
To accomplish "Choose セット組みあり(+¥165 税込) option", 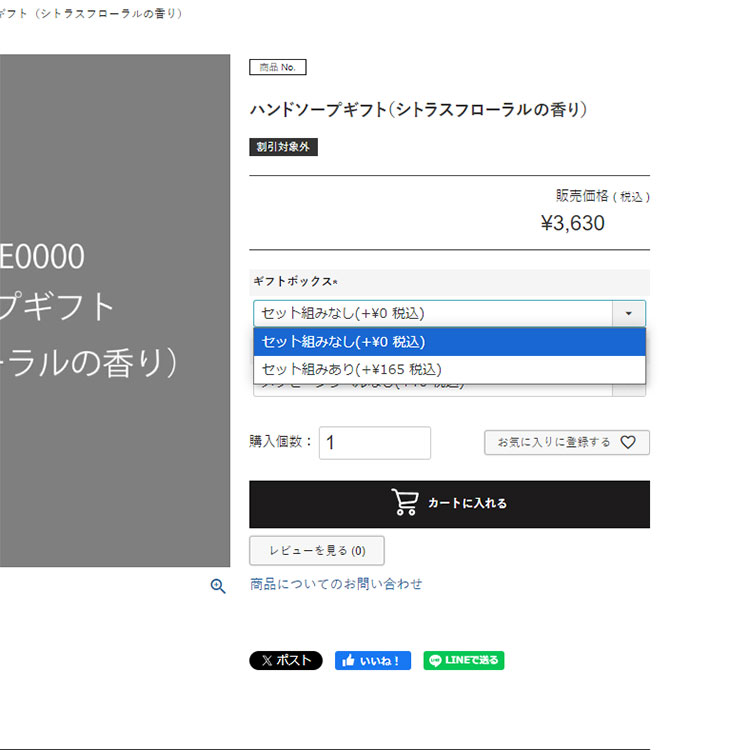I will [449, 370].
